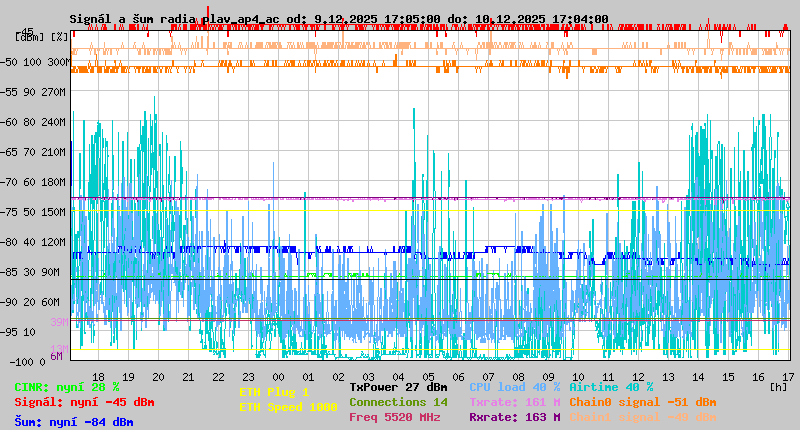Select the red Signál legend entry
The height and width of the screenshot is (430, 800).
[84, 403]
